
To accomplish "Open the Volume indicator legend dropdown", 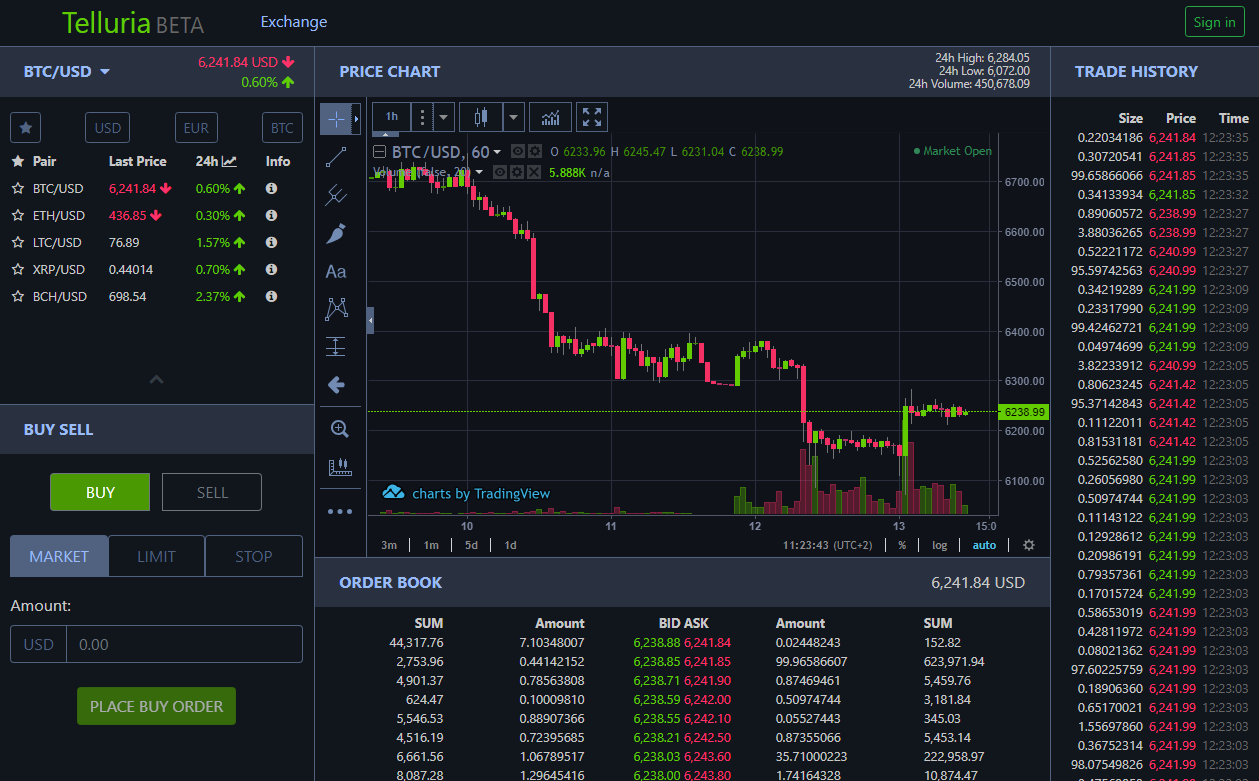I will click(479, 172).
